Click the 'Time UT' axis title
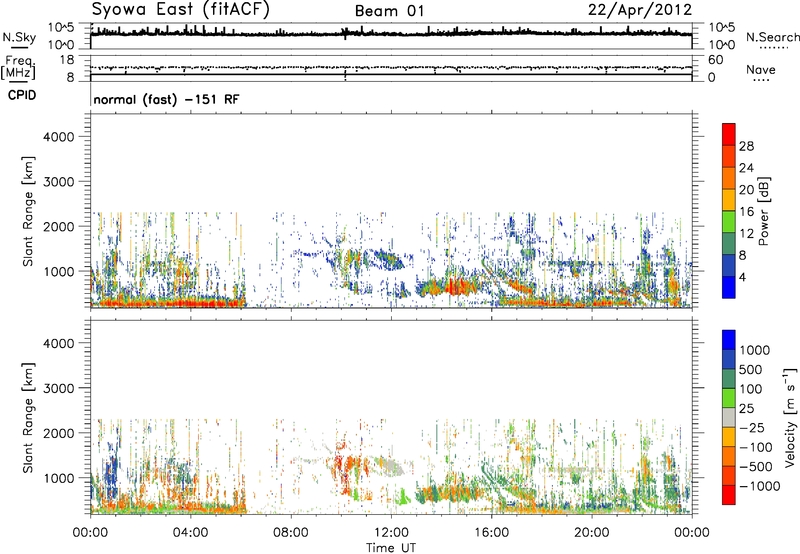800x554 pixels. click(391, 548)
